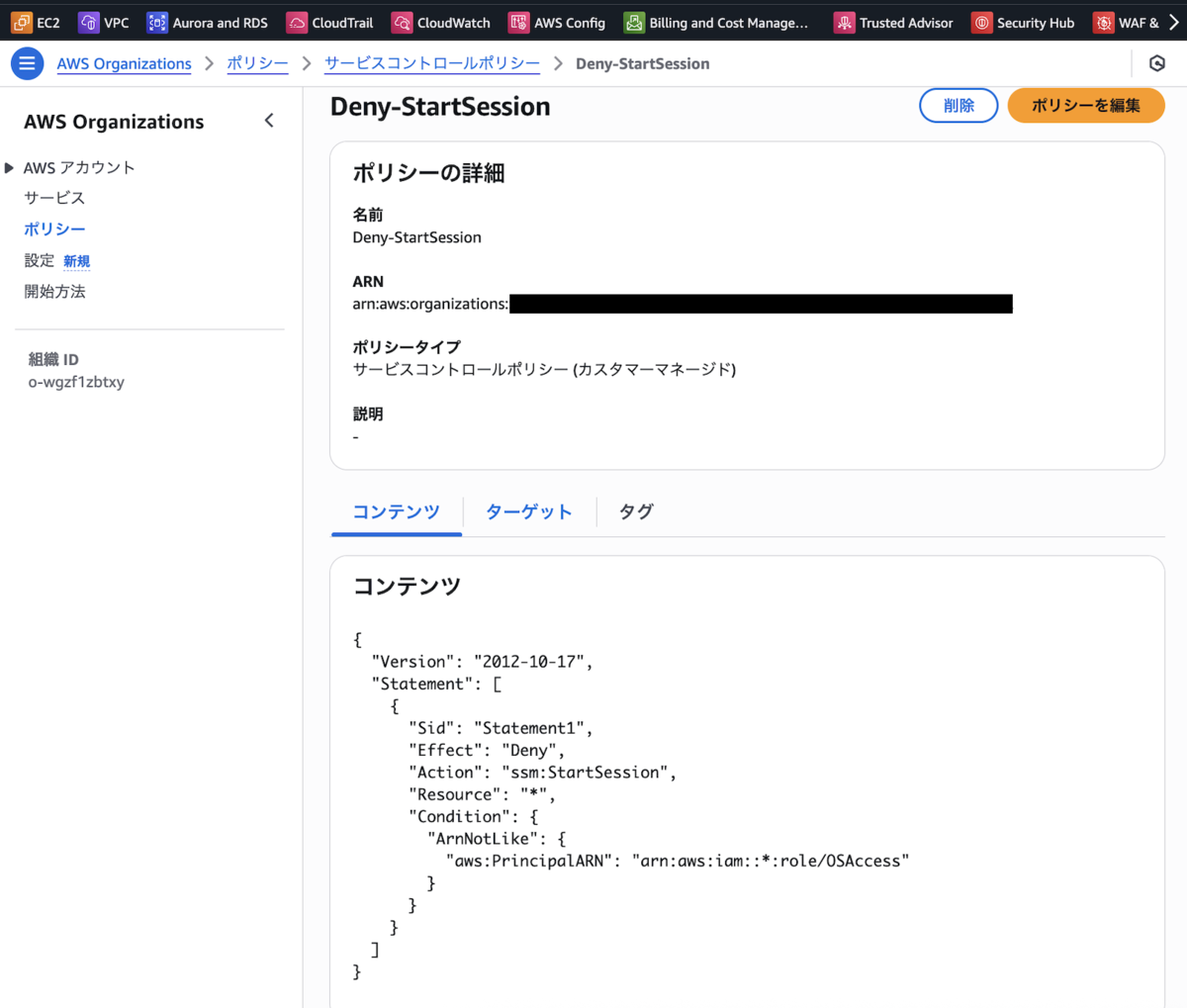The width and height of the screenshot is (1187, 1008).
Task: Click the aws:PrincipalARN role/OSAccess line
Action: tap(678, 861)
